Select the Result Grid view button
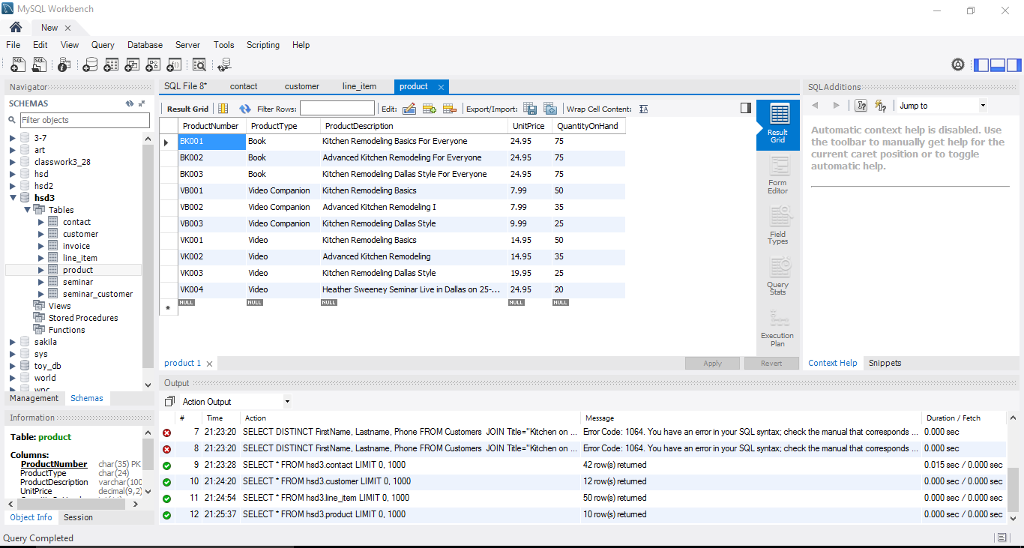1024x548 pixels. (x=777, y=125)
